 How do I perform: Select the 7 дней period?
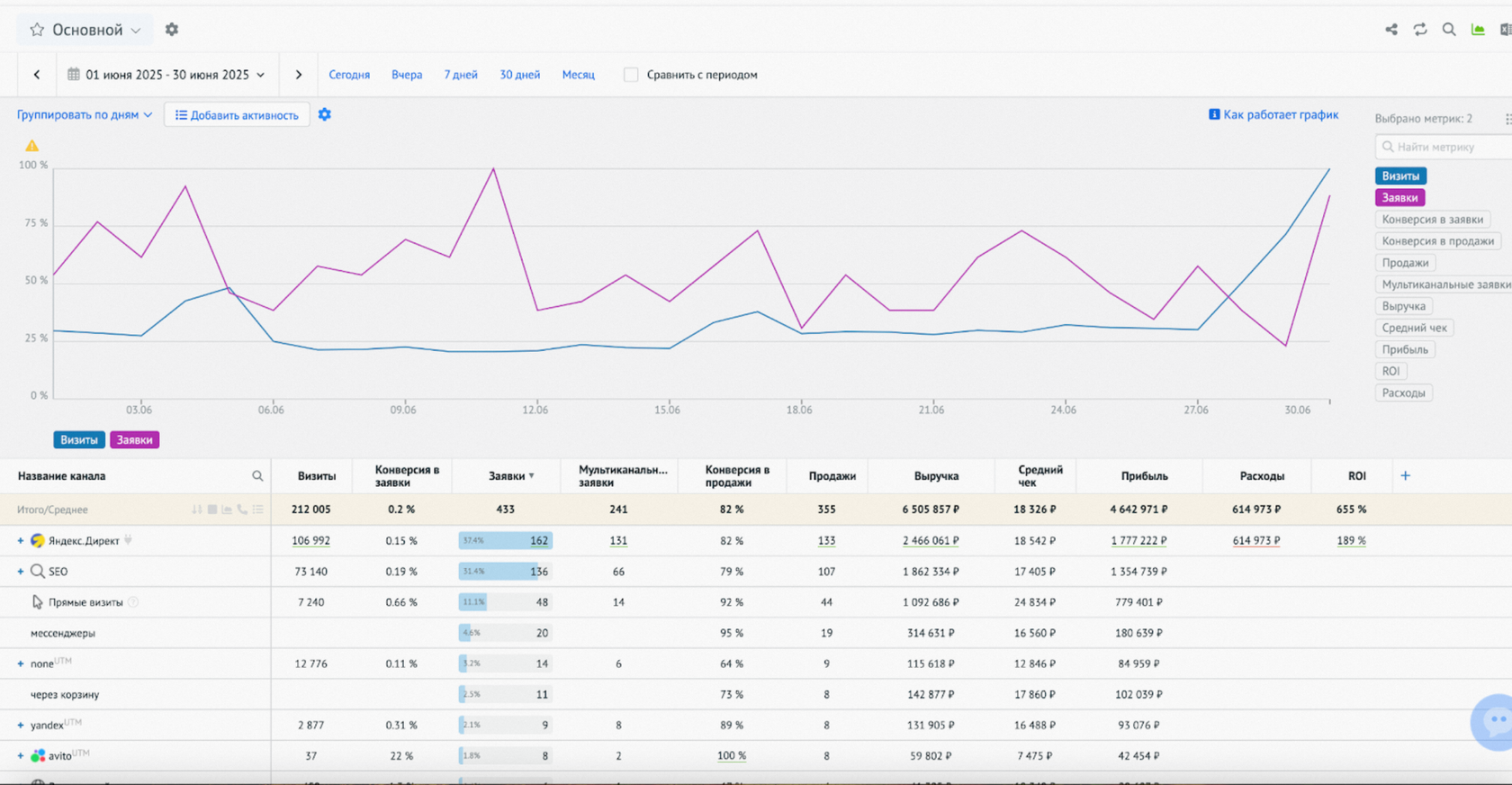coord(461,75)
